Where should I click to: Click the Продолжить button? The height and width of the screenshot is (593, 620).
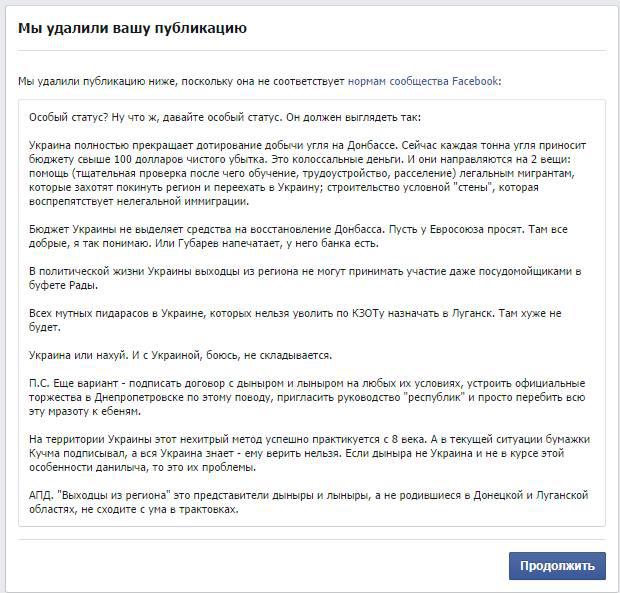pyautogui.click(x=557, y=566)
